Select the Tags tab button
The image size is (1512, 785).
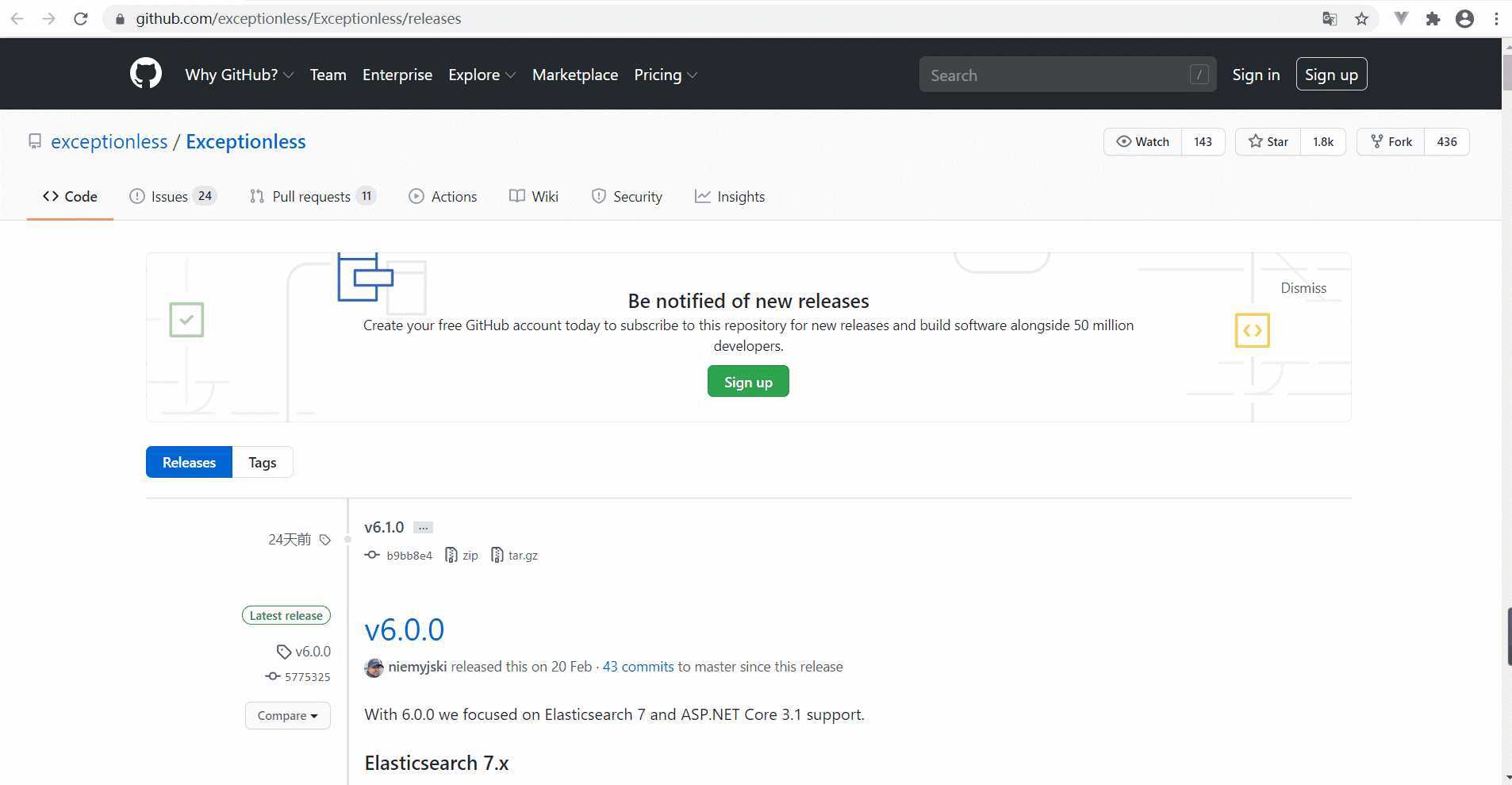[x=263, y=462]
